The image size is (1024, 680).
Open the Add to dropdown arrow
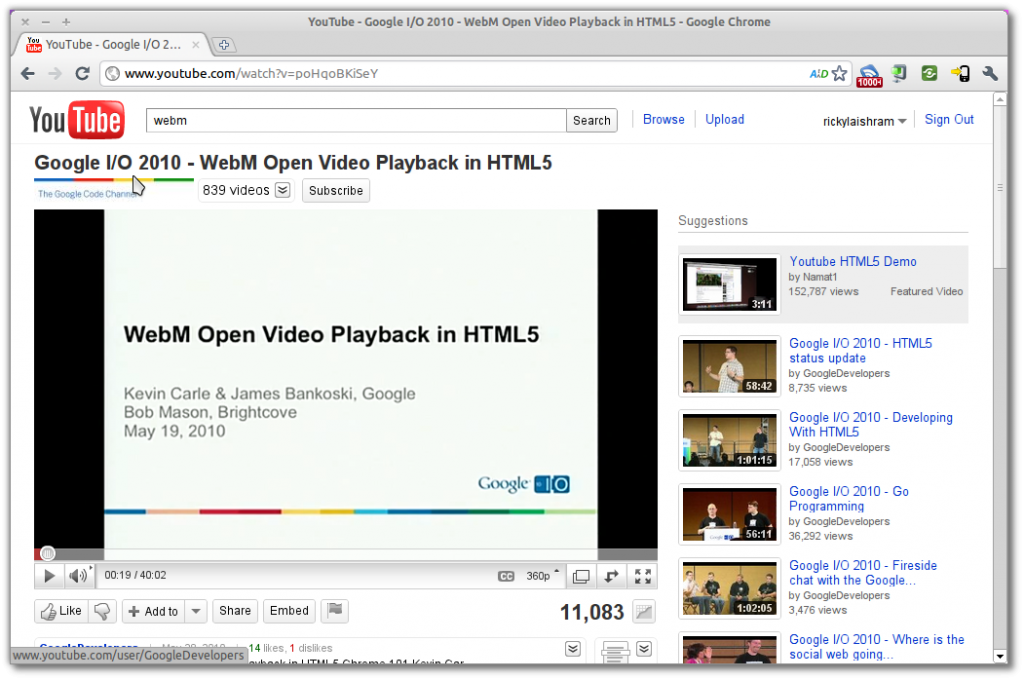pos(196,611)
